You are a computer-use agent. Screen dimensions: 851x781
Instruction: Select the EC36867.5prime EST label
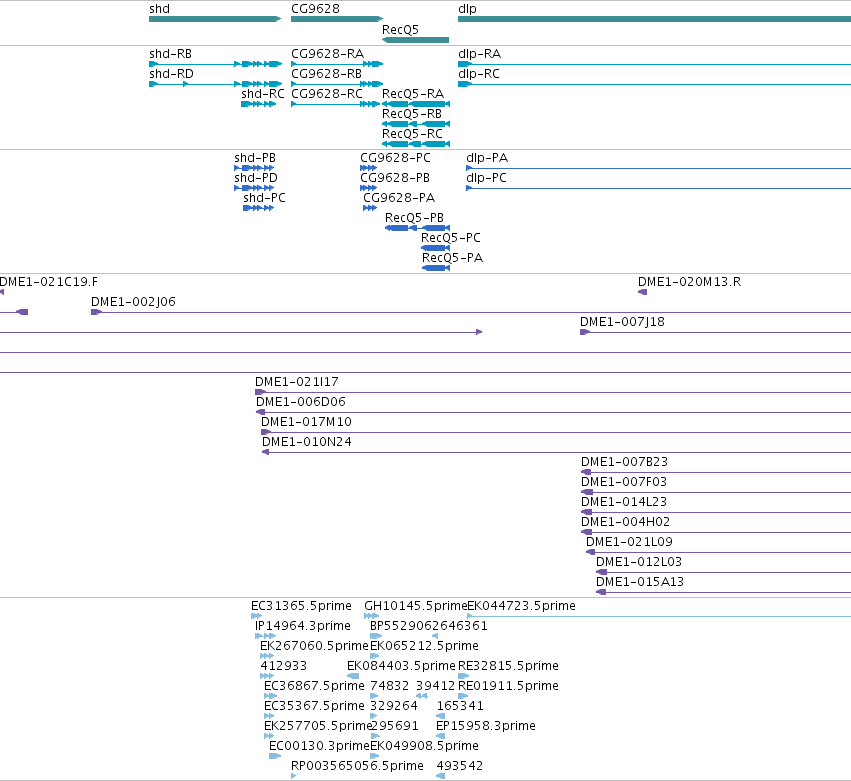tap(314, 687)
